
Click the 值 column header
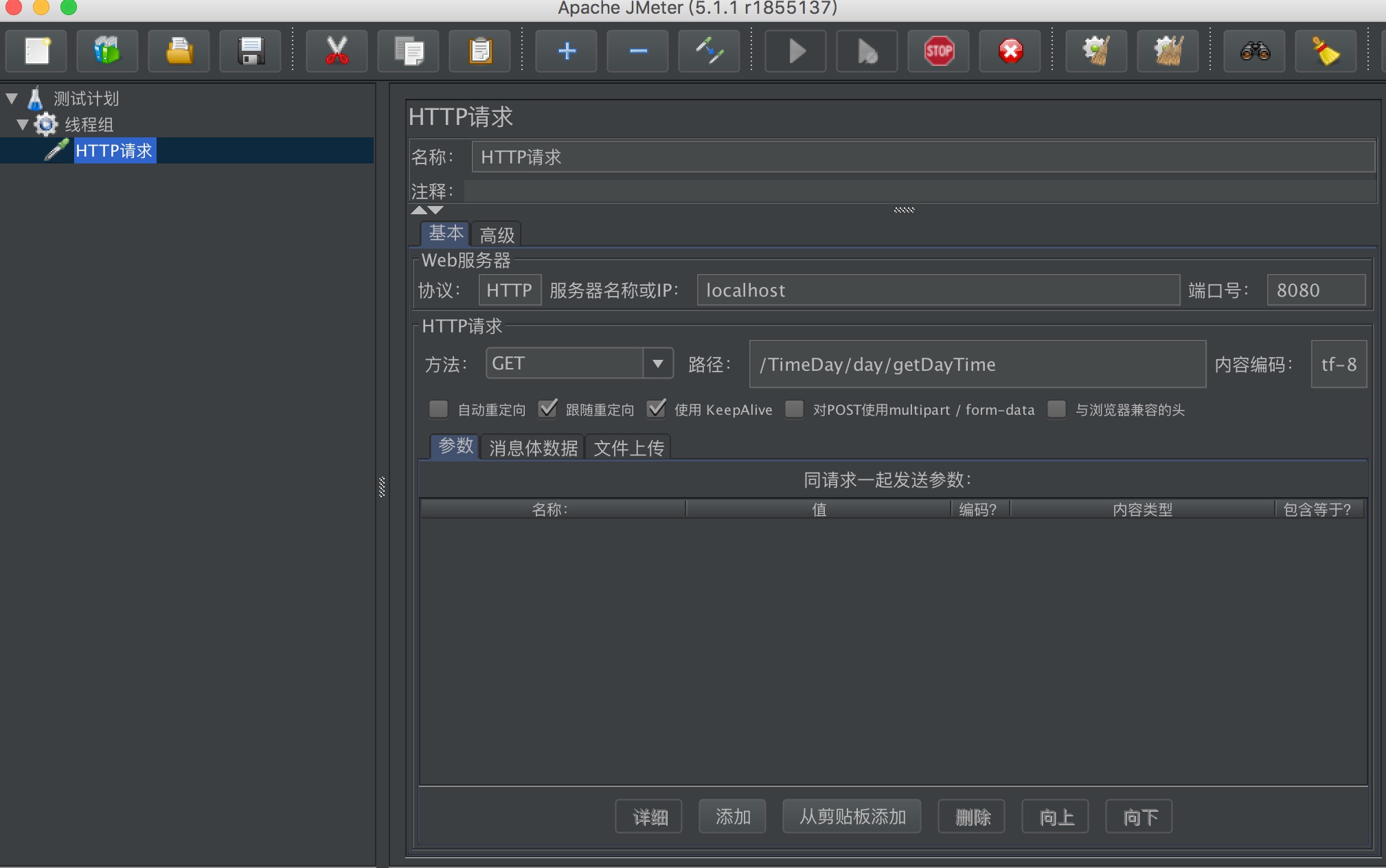click(x=819, y=509)
